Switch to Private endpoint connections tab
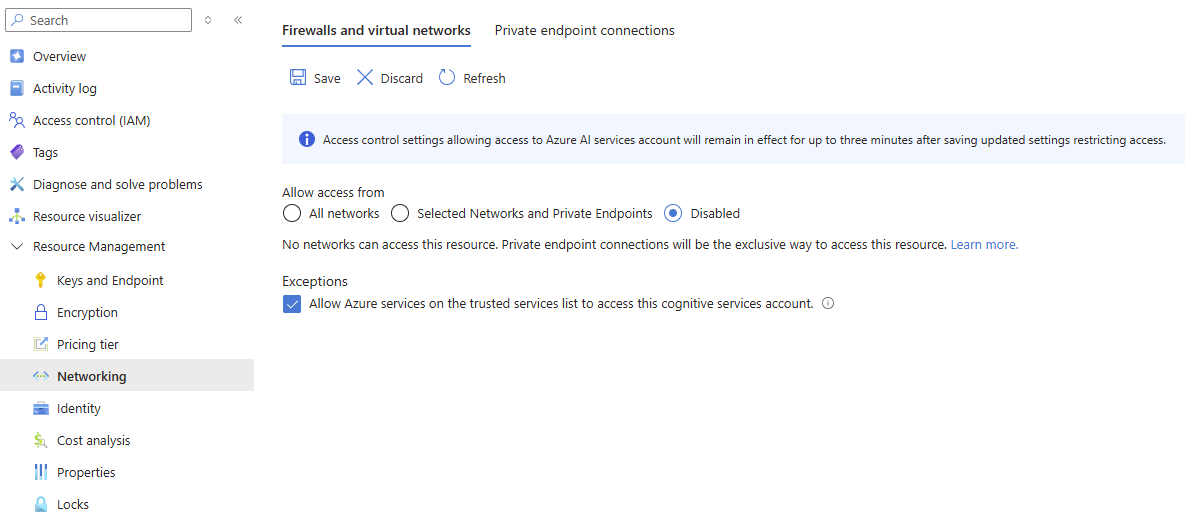This screenshot has width=1185, height=523. (584, 31)
